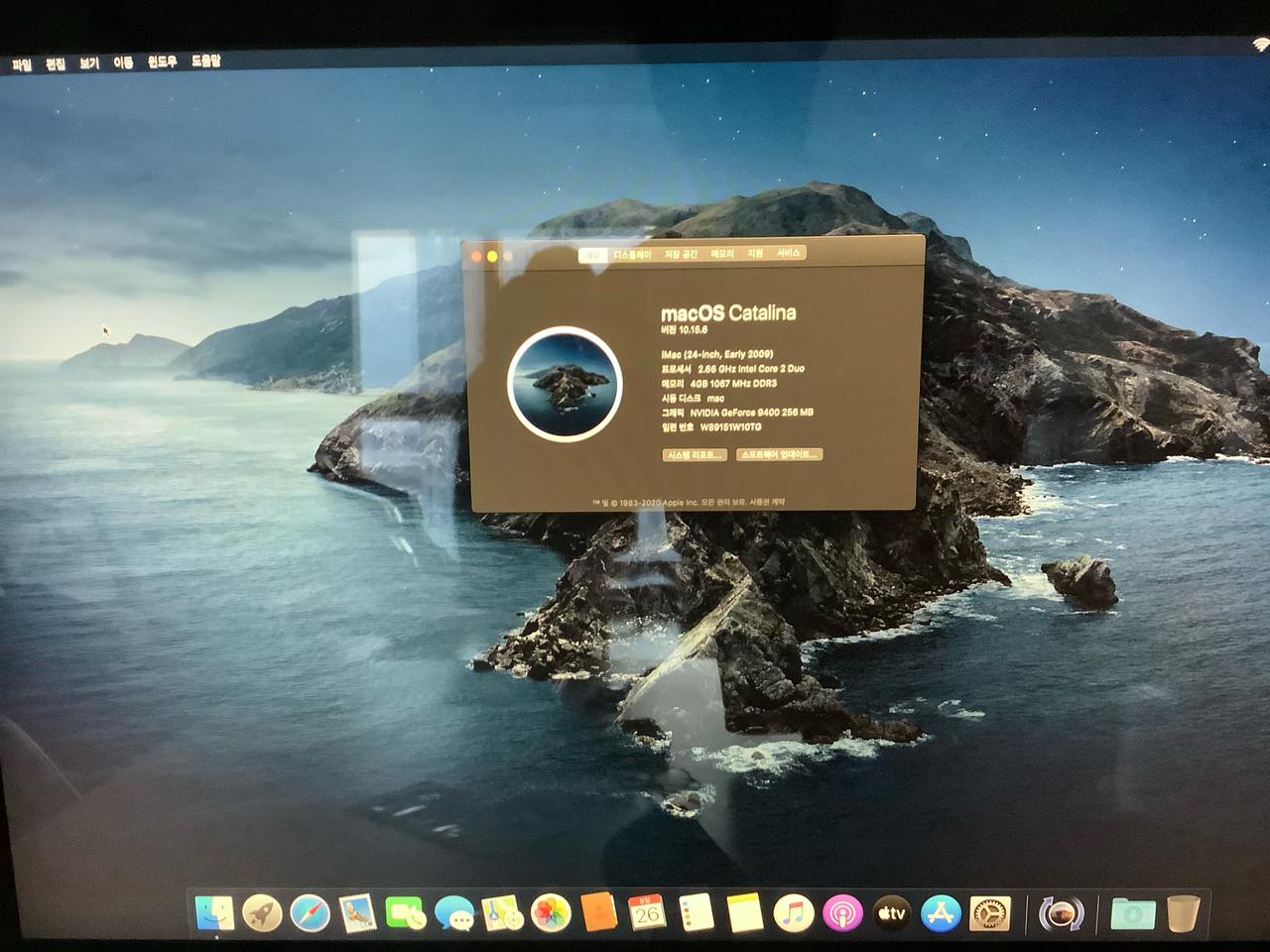
Task: Click the 시스템 리포트... button
Action: pos(694,455)
